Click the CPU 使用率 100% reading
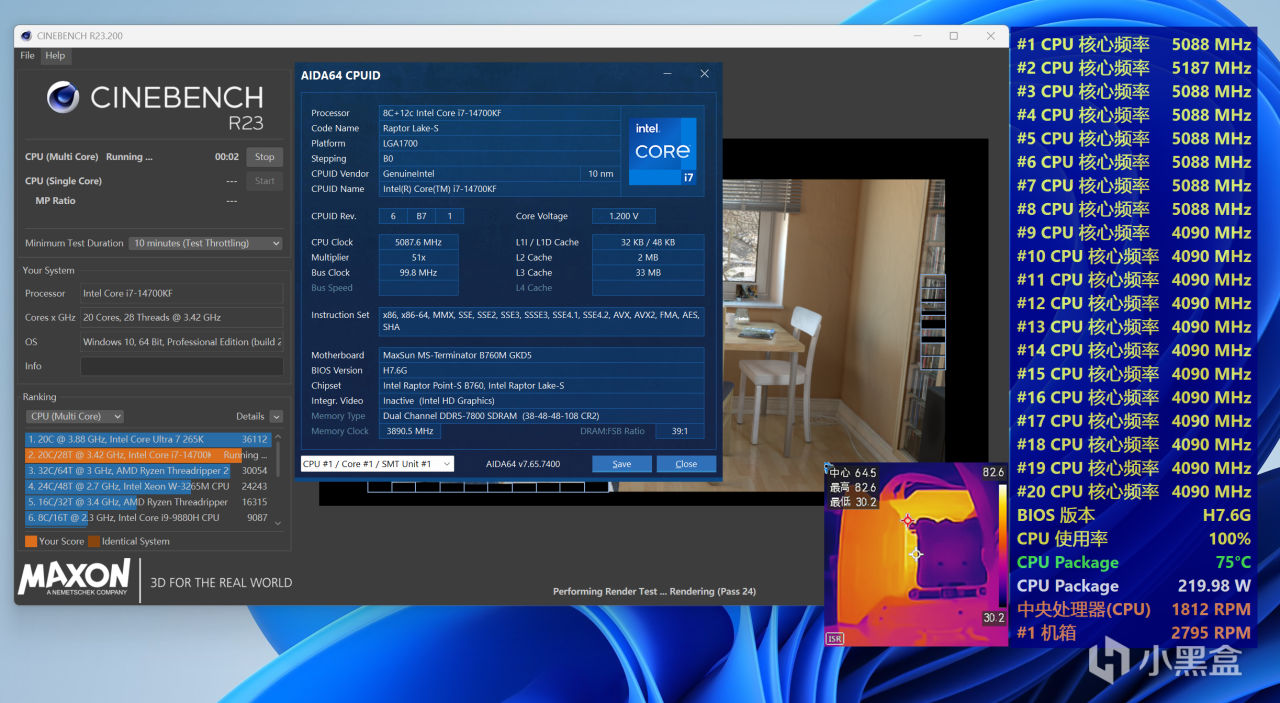This screenshot has height=703, width=1280. pyautogui.click(x=1134, y=539)
